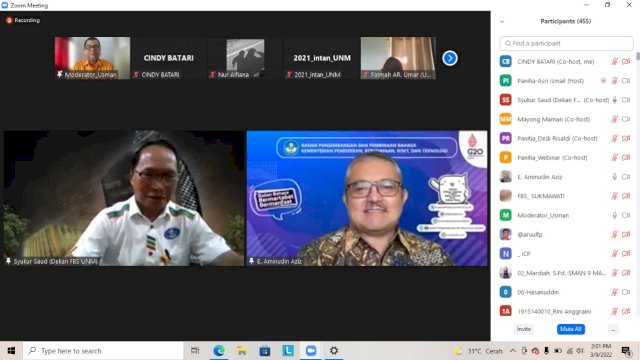Click FBS_SUKMAWATI's muted microphone icon
640x360 pixels.
614,196
